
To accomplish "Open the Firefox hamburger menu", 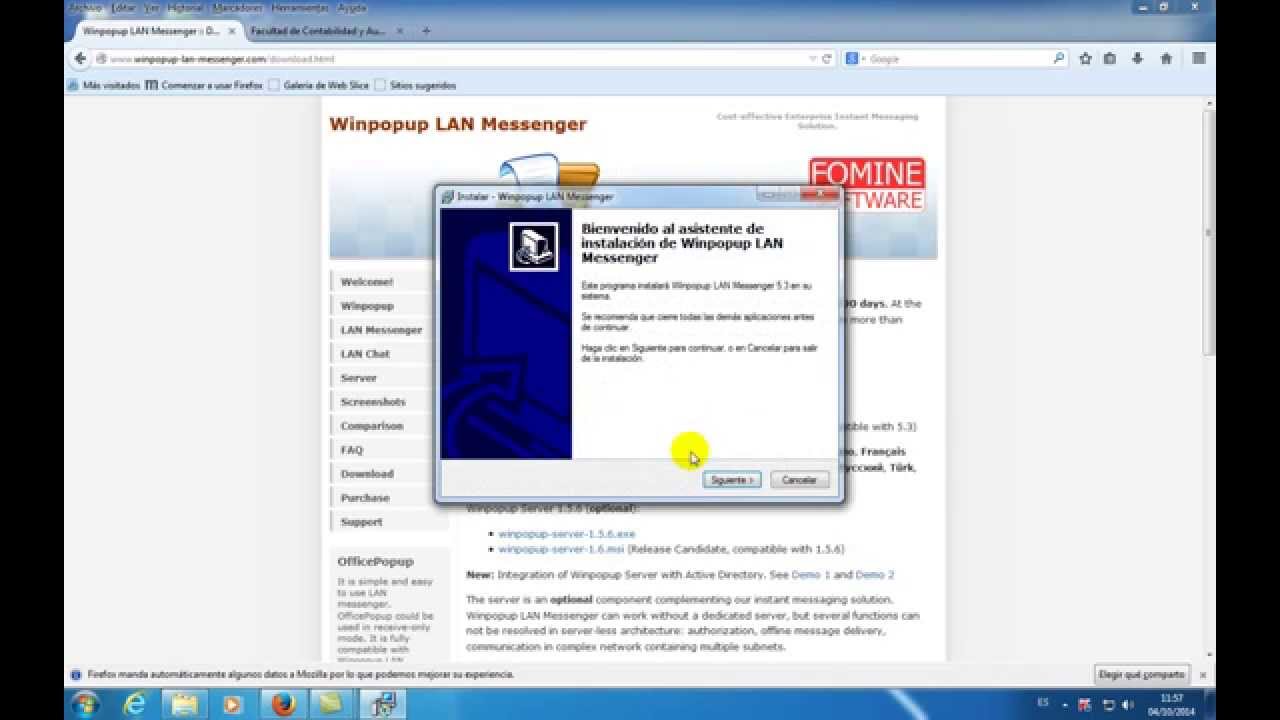I will coord(1198,59).
